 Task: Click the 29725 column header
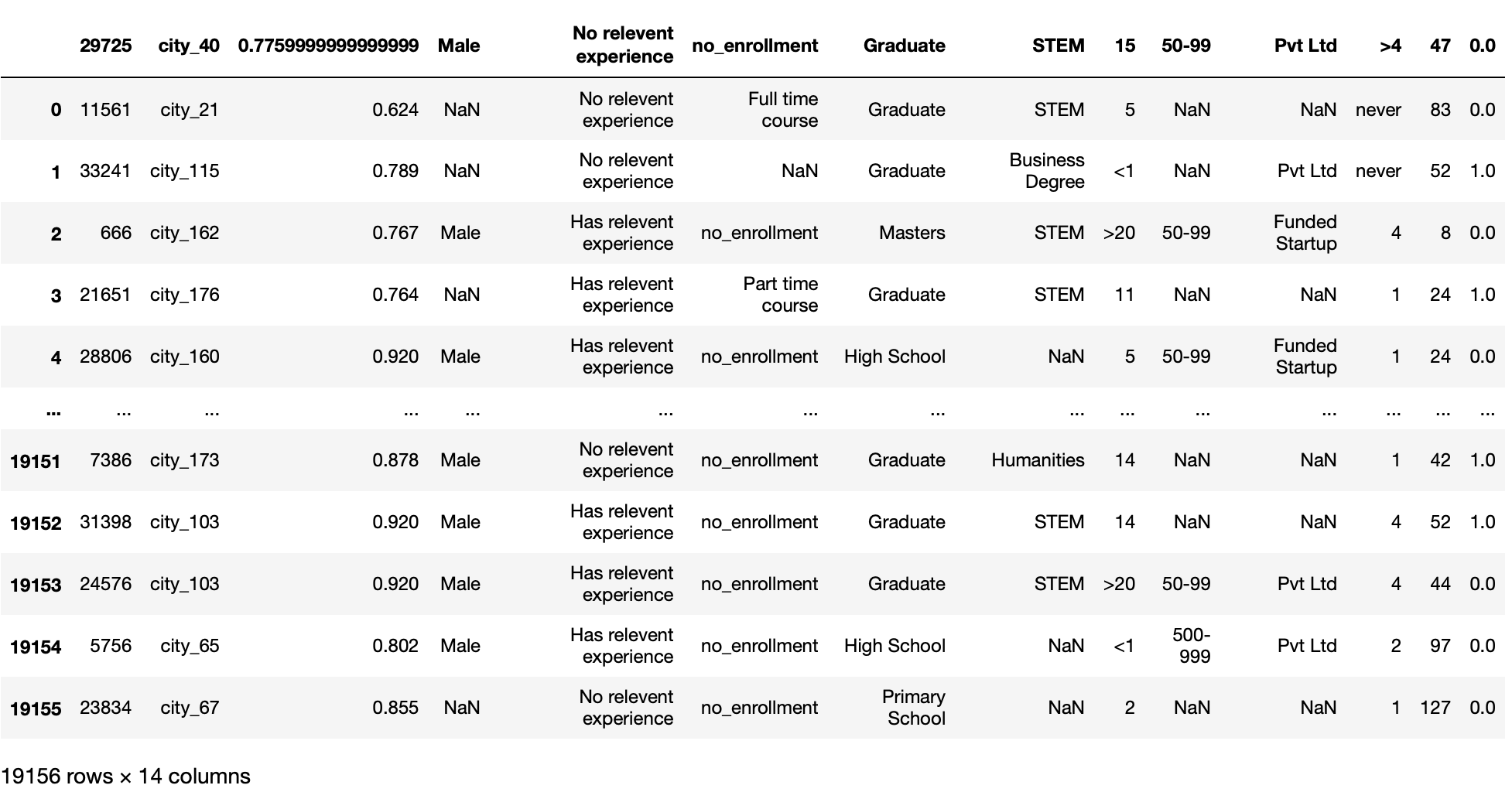click(x=105, y=46)
